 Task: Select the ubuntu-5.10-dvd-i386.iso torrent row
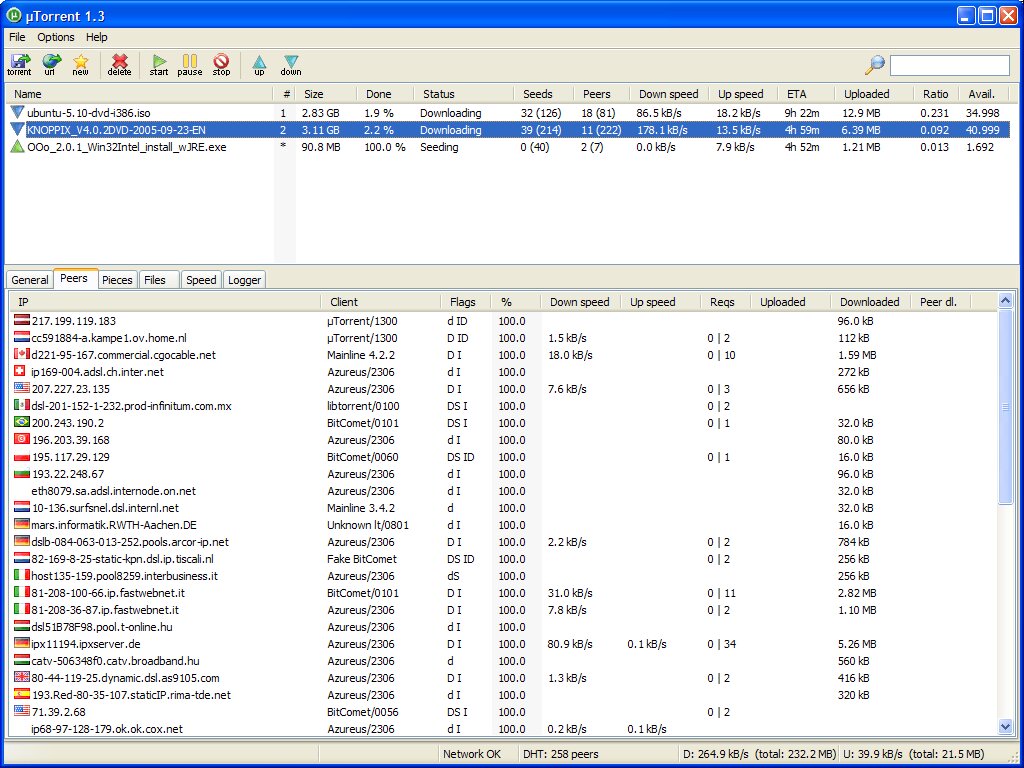click(509, 112)
